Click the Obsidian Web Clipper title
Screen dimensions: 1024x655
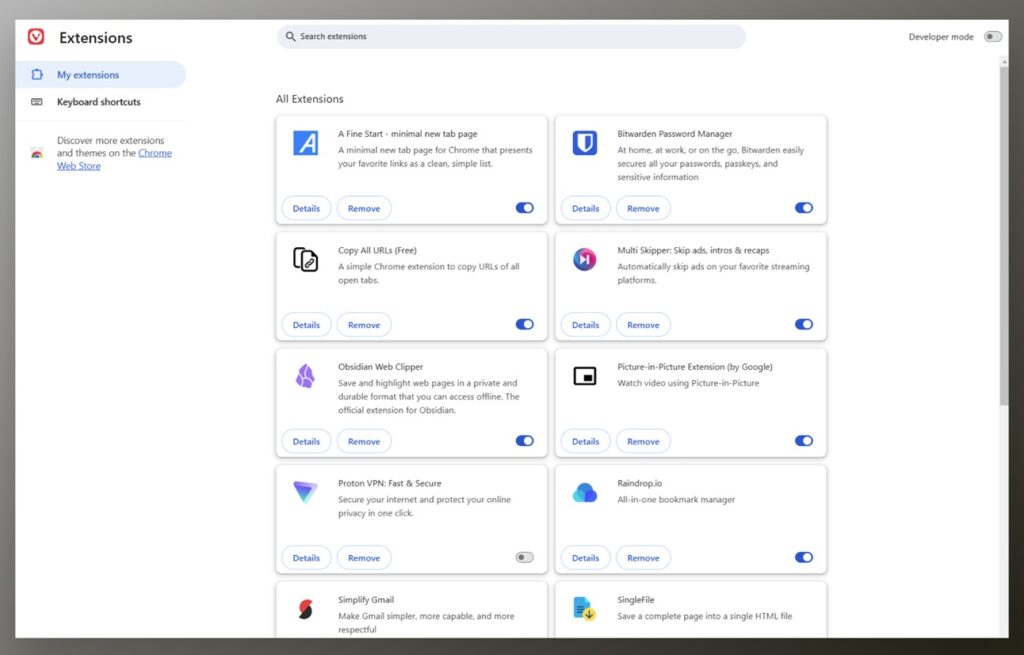380,367
